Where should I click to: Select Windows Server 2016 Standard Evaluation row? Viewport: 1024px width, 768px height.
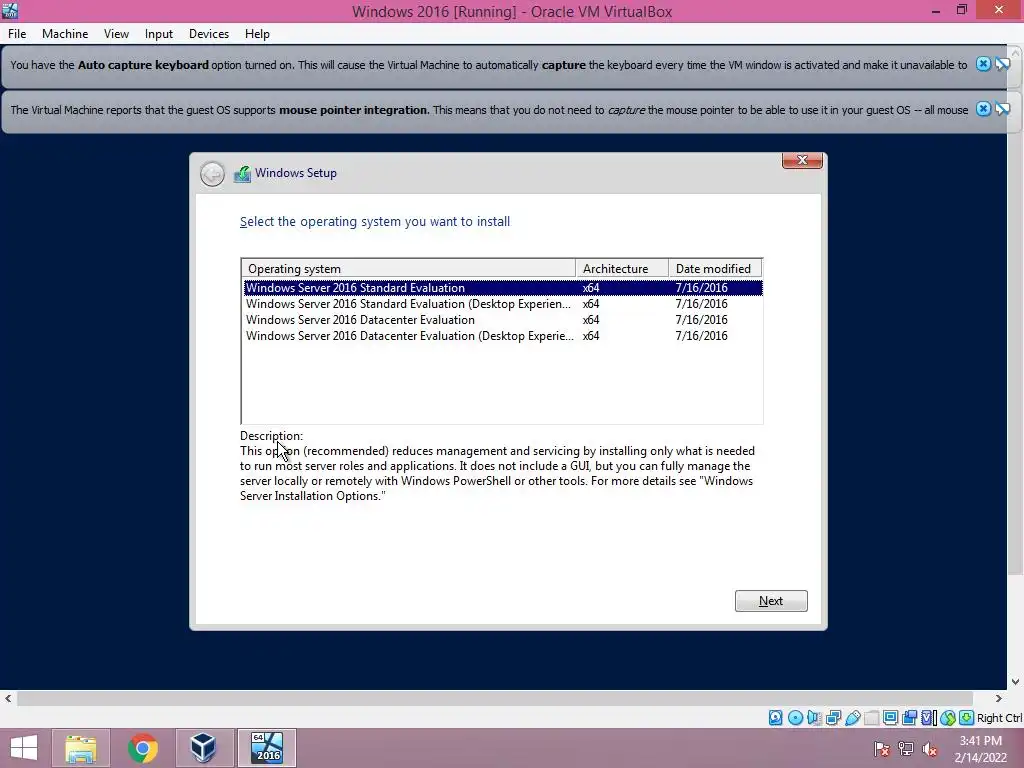(x=503, y=287)
